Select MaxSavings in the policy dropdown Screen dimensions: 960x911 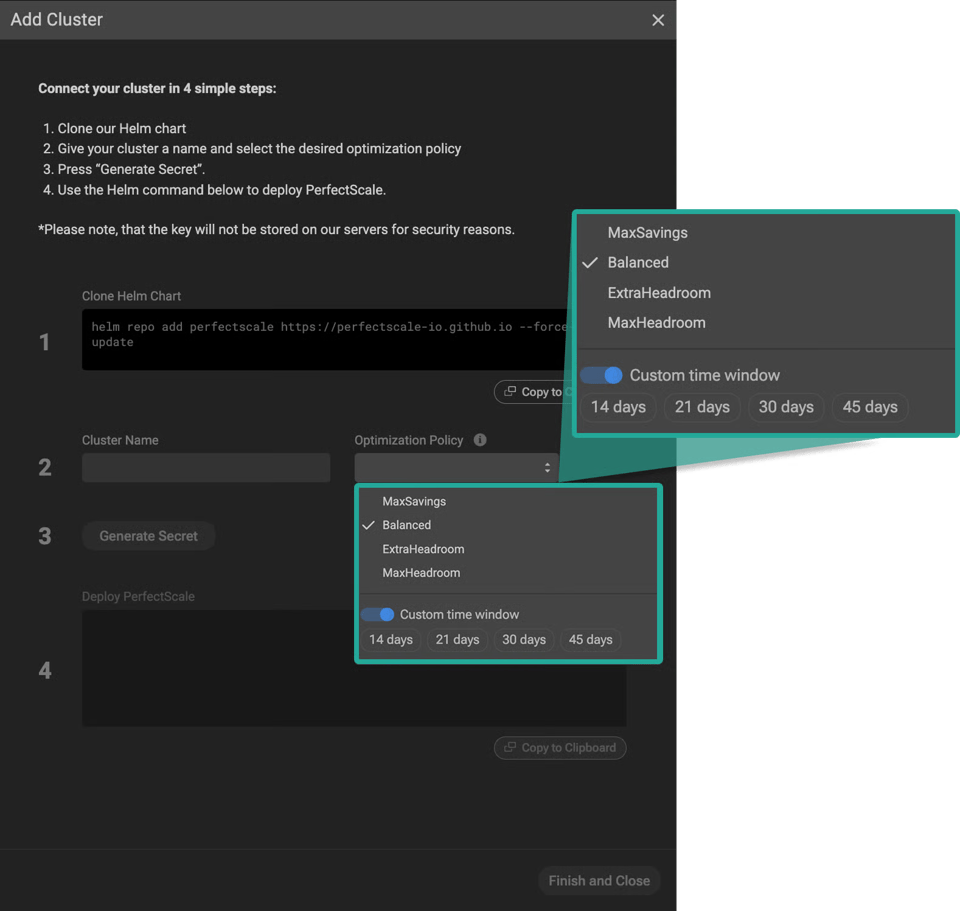click(x=414, y=501)
